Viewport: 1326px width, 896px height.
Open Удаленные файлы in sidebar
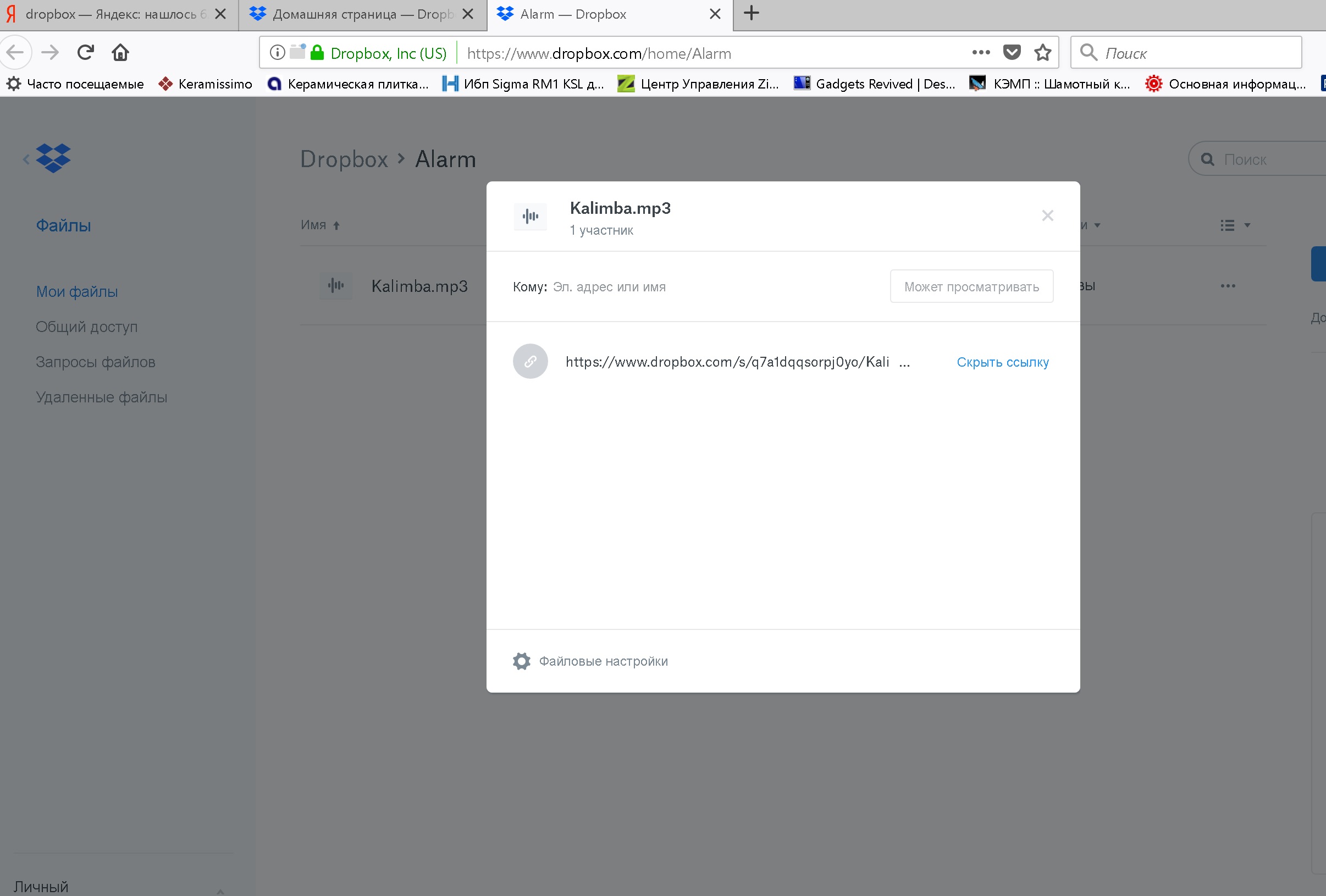click(x=102, y=397)
